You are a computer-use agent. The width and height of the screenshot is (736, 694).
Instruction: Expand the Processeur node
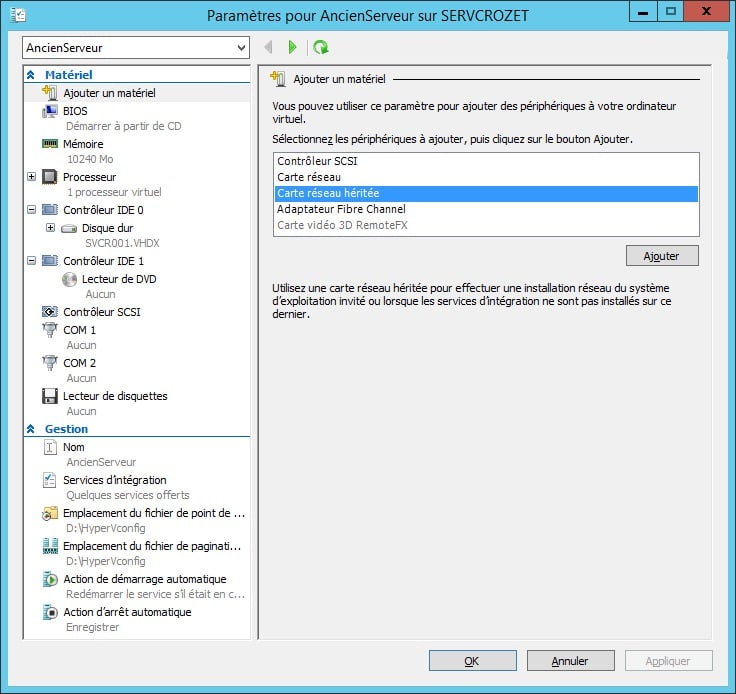coord(31,177)
